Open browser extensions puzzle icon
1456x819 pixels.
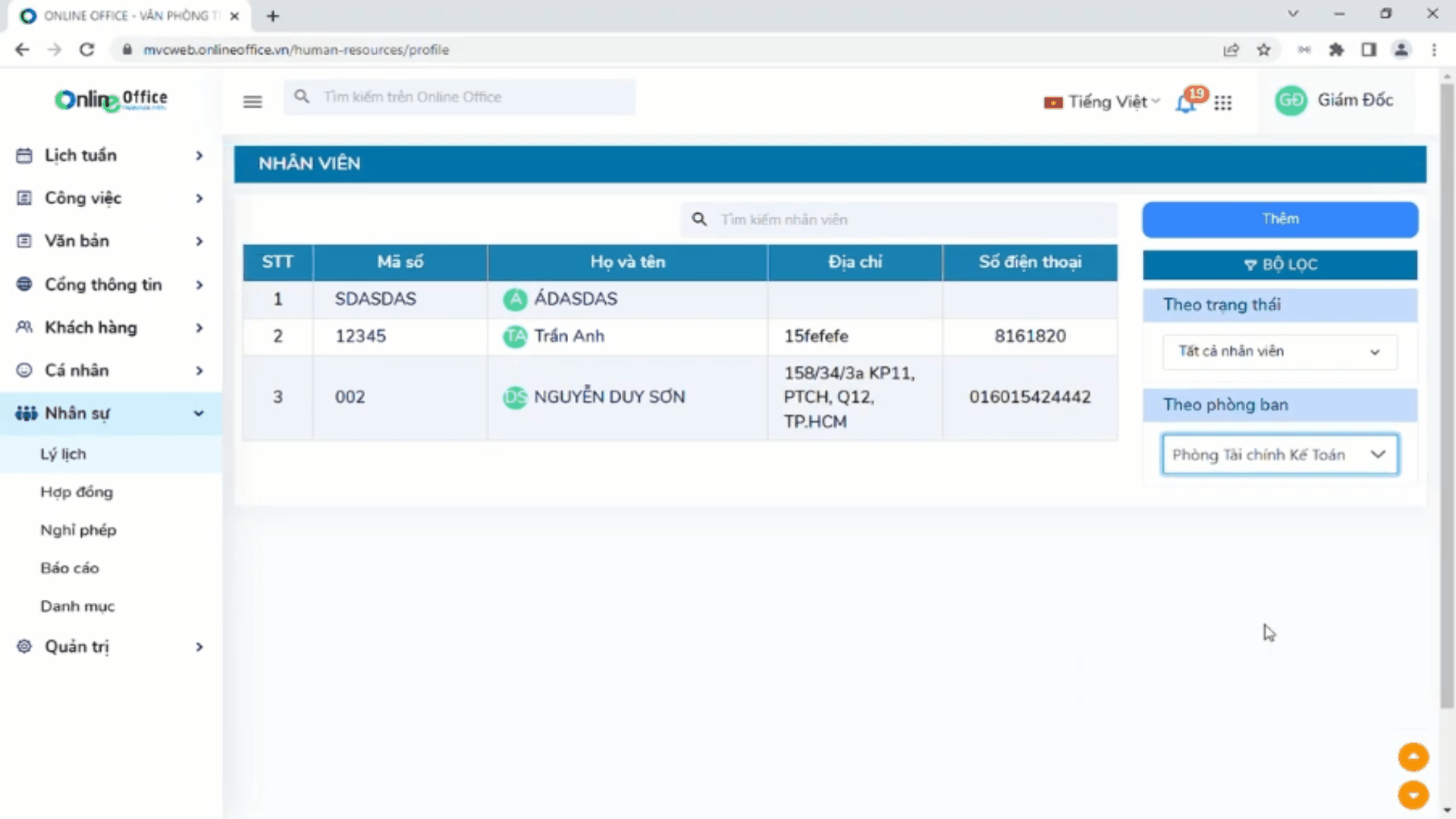1336,50
